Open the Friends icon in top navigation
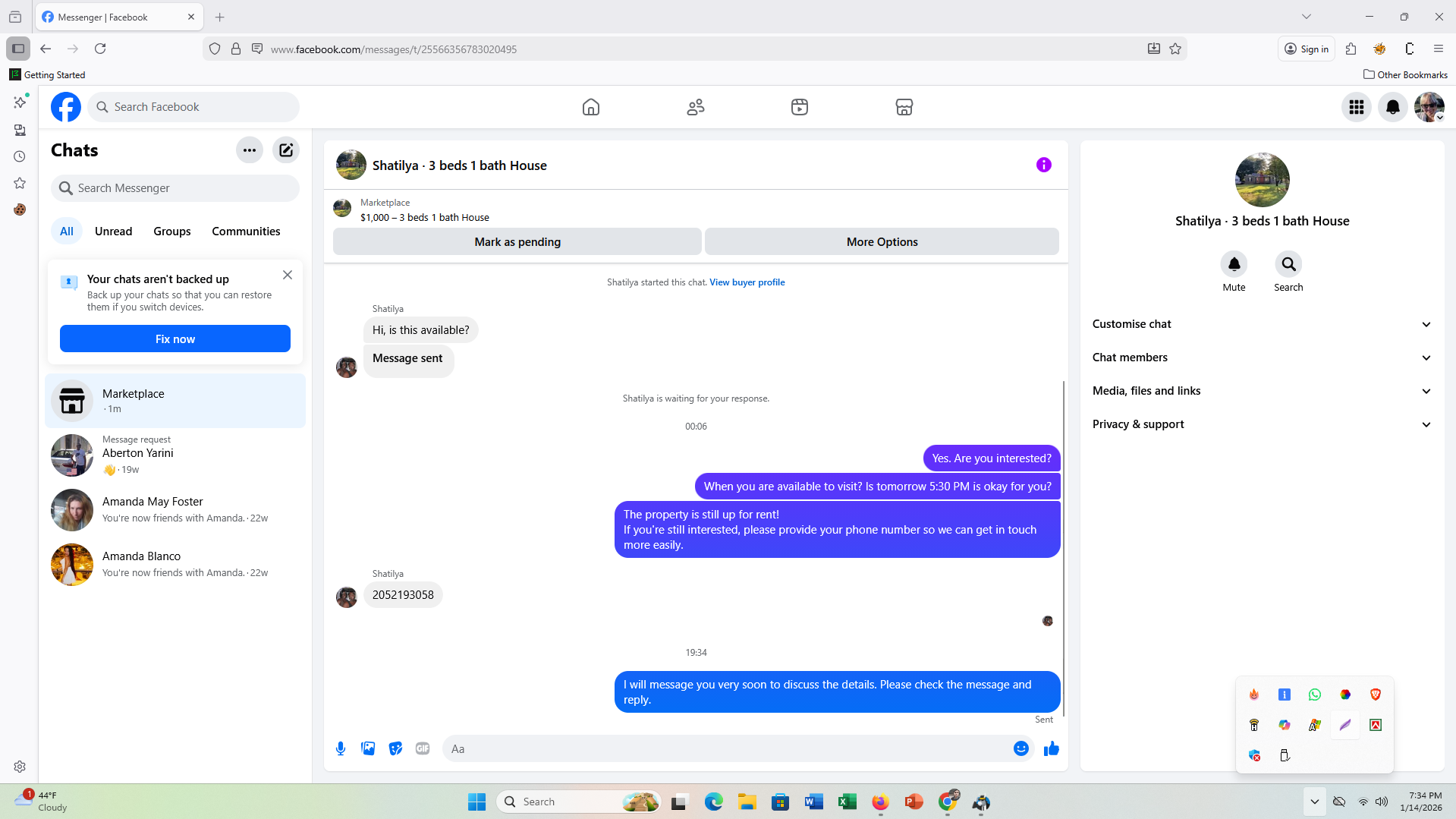 696,107
